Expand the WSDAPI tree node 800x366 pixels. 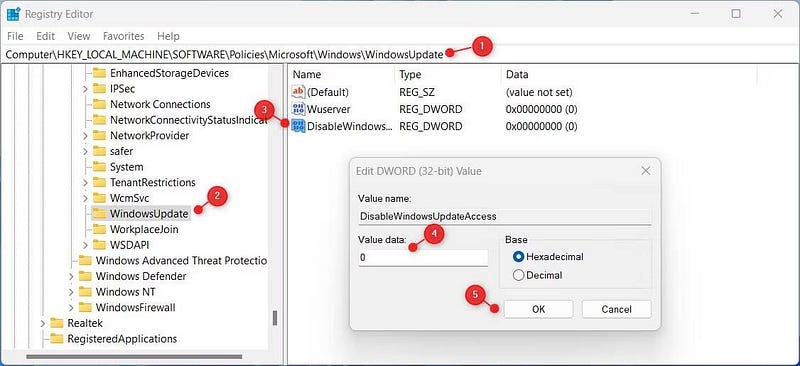pyautogui.click(x=85, y=245)
